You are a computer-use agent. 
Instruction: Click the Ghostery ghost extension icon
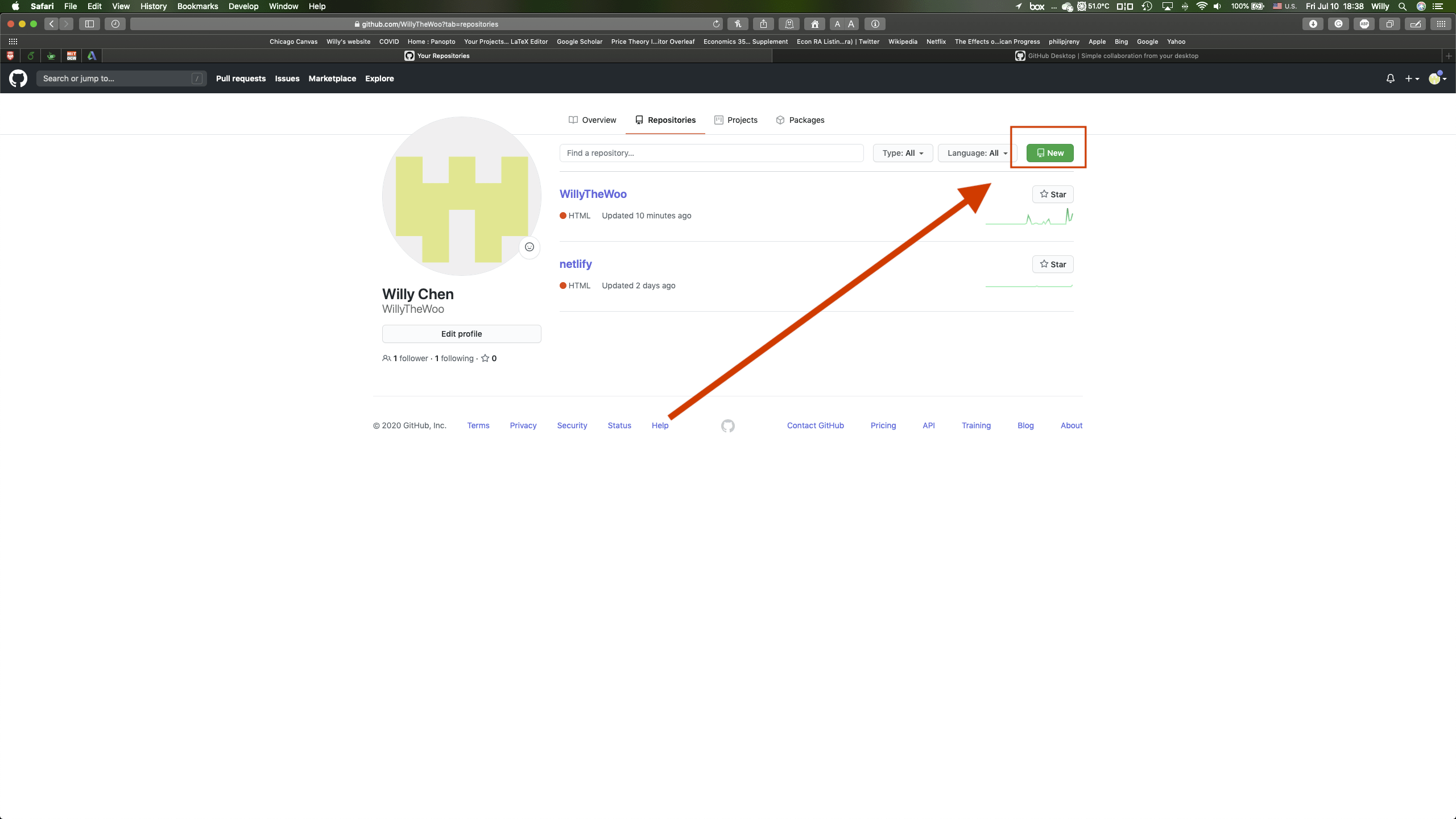(x=789, y=24)
